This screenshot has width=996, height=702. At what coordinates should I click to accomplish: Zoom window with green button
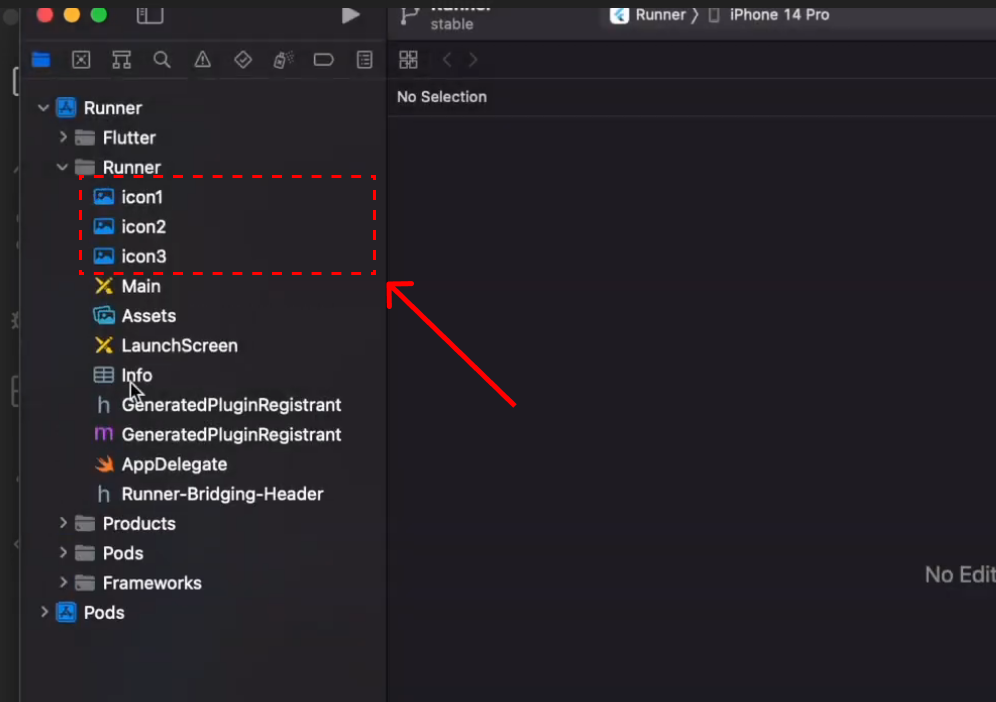pos(99,14)
